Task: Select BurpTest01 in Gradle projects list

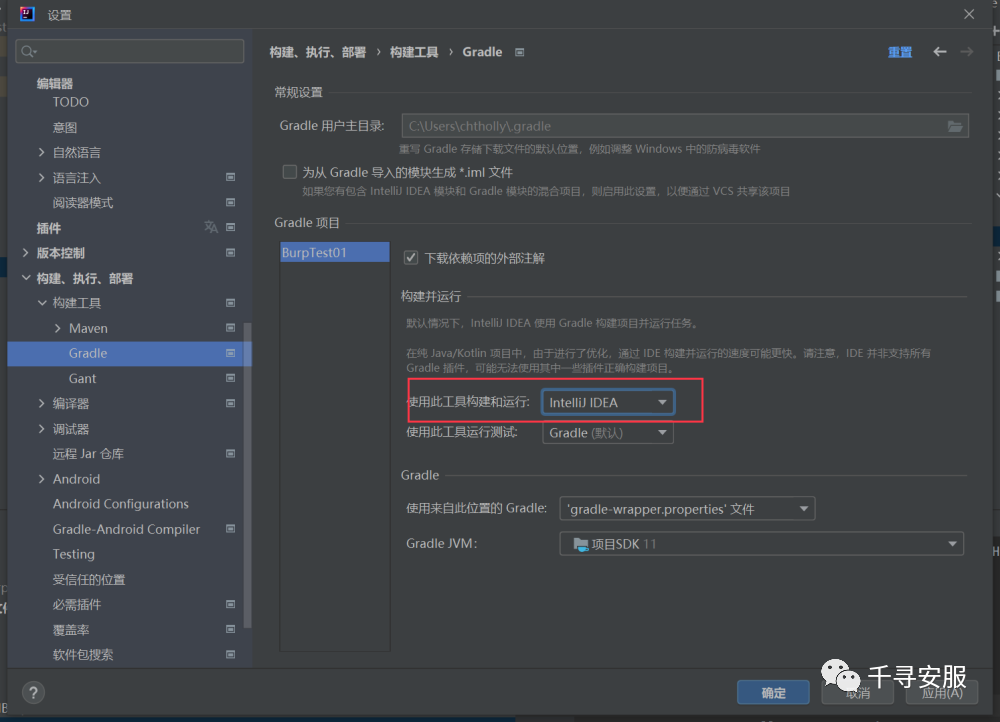Action: [x=335, y=252]
